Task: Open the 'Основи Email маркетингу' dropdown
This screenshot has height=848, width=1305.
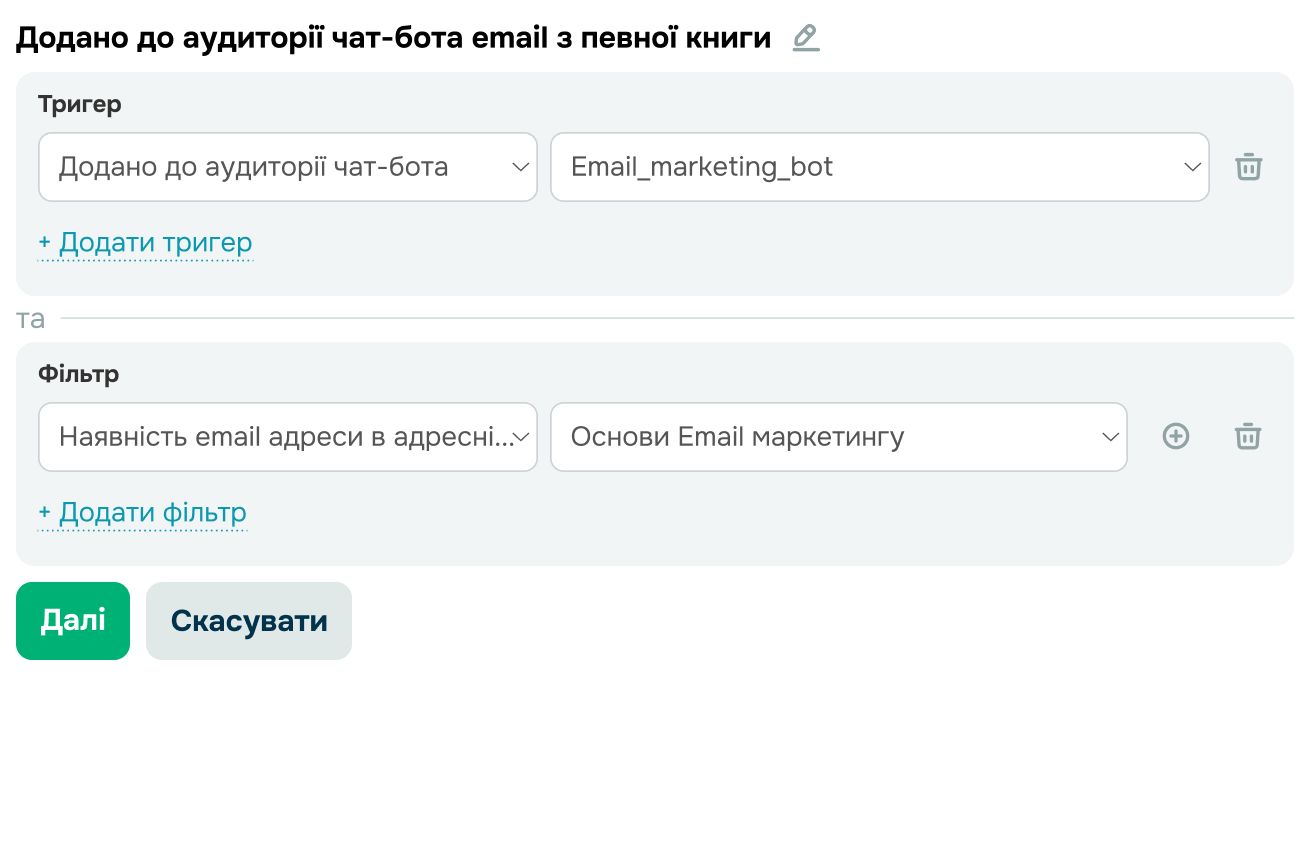Action: click(839, 437)
